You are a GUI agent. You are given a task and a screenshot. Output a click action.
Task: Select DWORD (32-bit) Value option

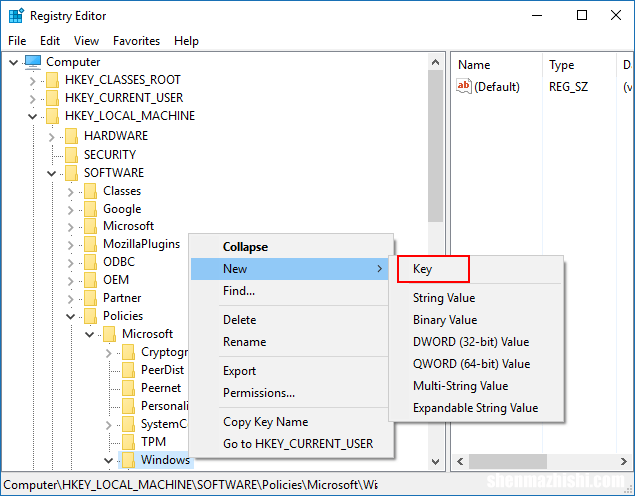(x=471, y=342)
